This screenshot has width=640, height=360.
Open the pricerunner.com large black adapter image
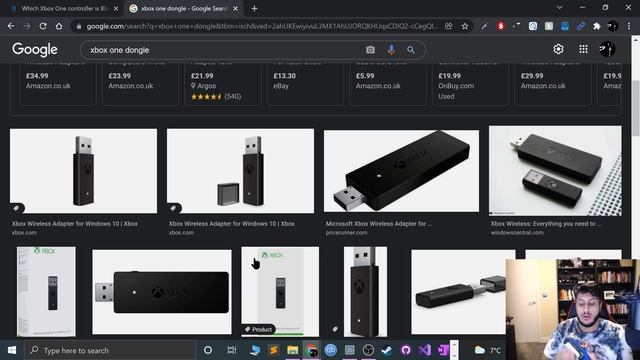coord(401,171)
